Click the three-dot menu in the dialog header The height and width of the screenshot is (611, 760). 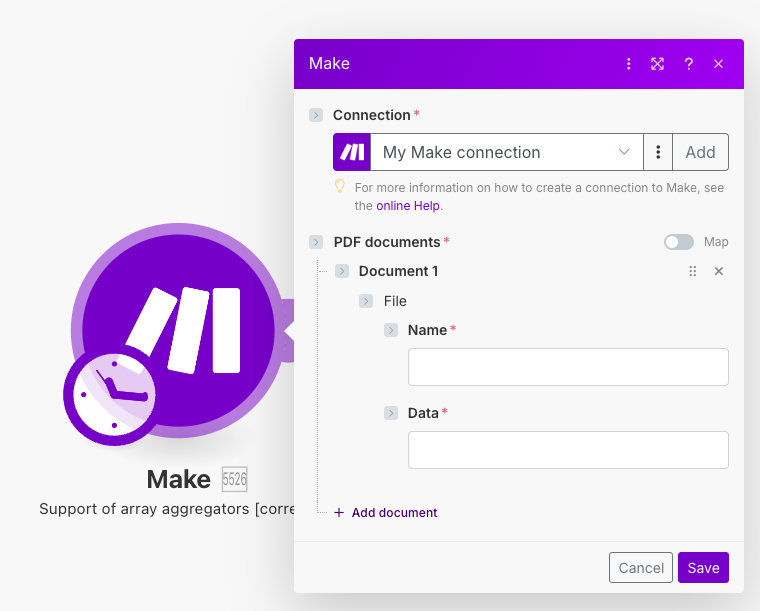click(628, 64)
